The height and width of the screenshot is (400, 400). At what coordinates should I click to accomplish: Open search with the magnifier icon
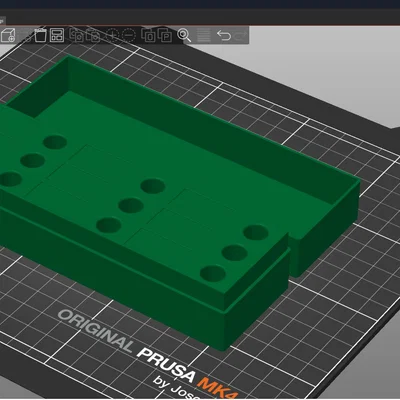pos(184,35)
